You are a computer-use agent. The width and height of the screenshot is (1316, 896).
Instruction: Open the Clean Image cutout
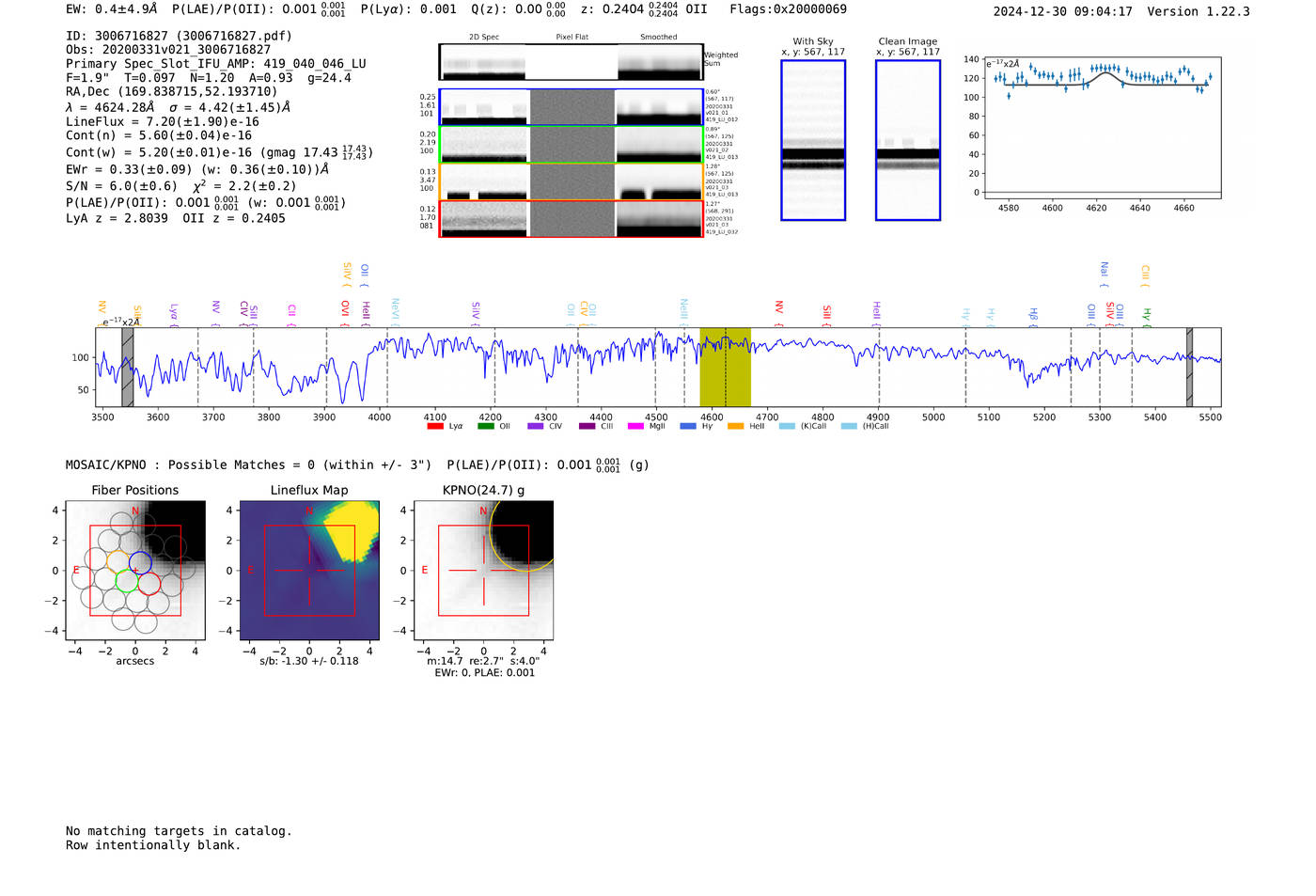[x=908, y=140]
